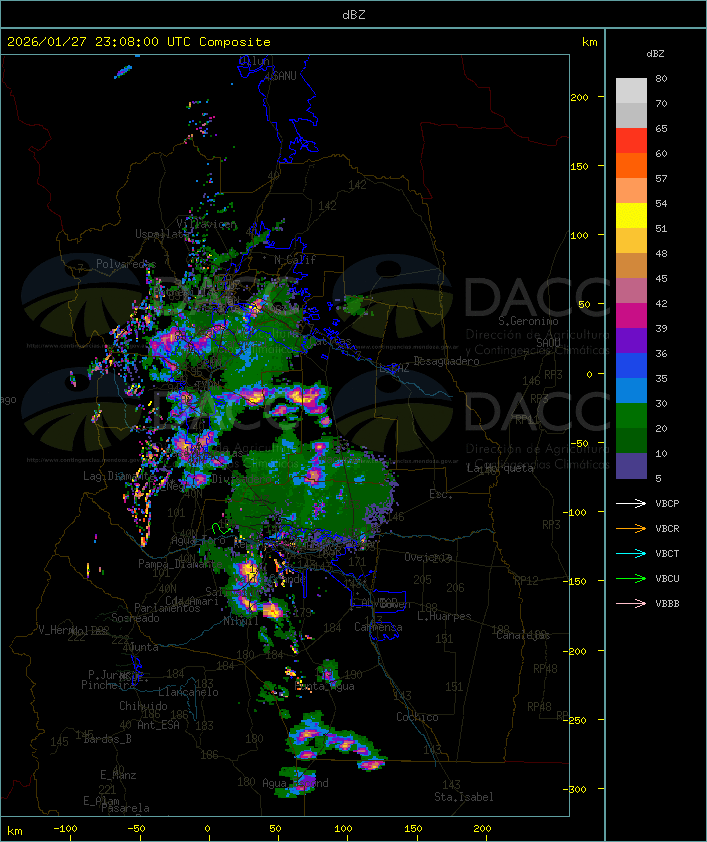Click the dBZ title at top

353,13
